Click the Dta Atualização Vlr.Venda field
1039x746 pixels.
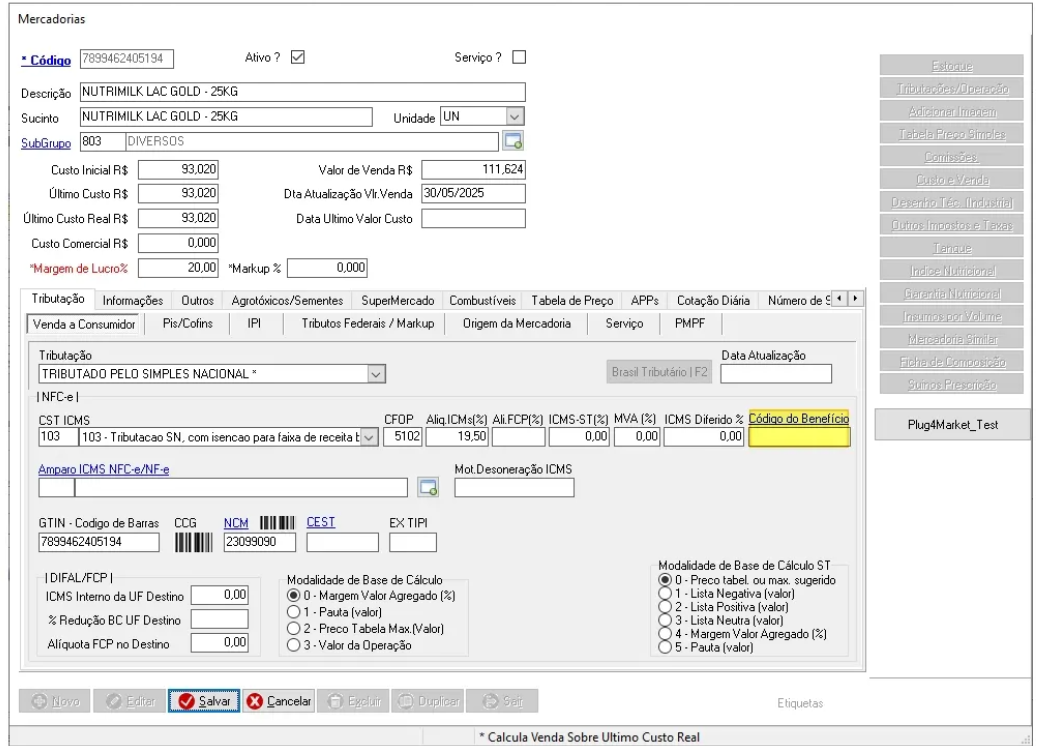(474, 193)
